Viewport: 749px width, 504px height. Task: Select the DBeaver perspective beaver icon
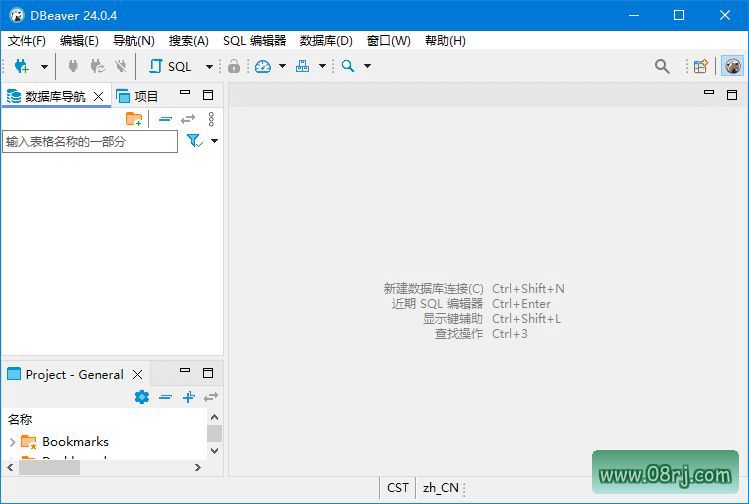(732, 66)
